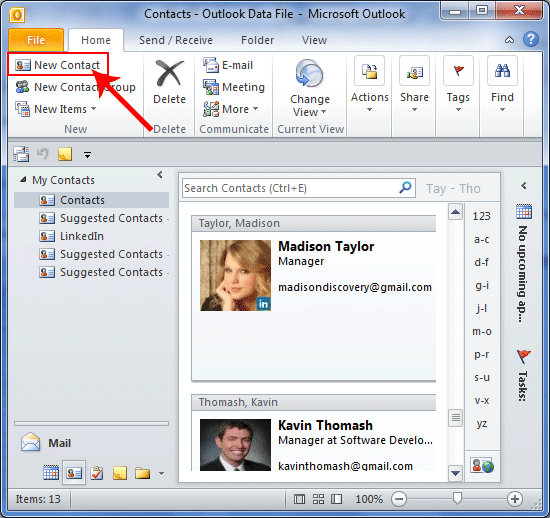
Task: Click the To-Do Bar calendar icon
Action: click(x=524, y=212)
